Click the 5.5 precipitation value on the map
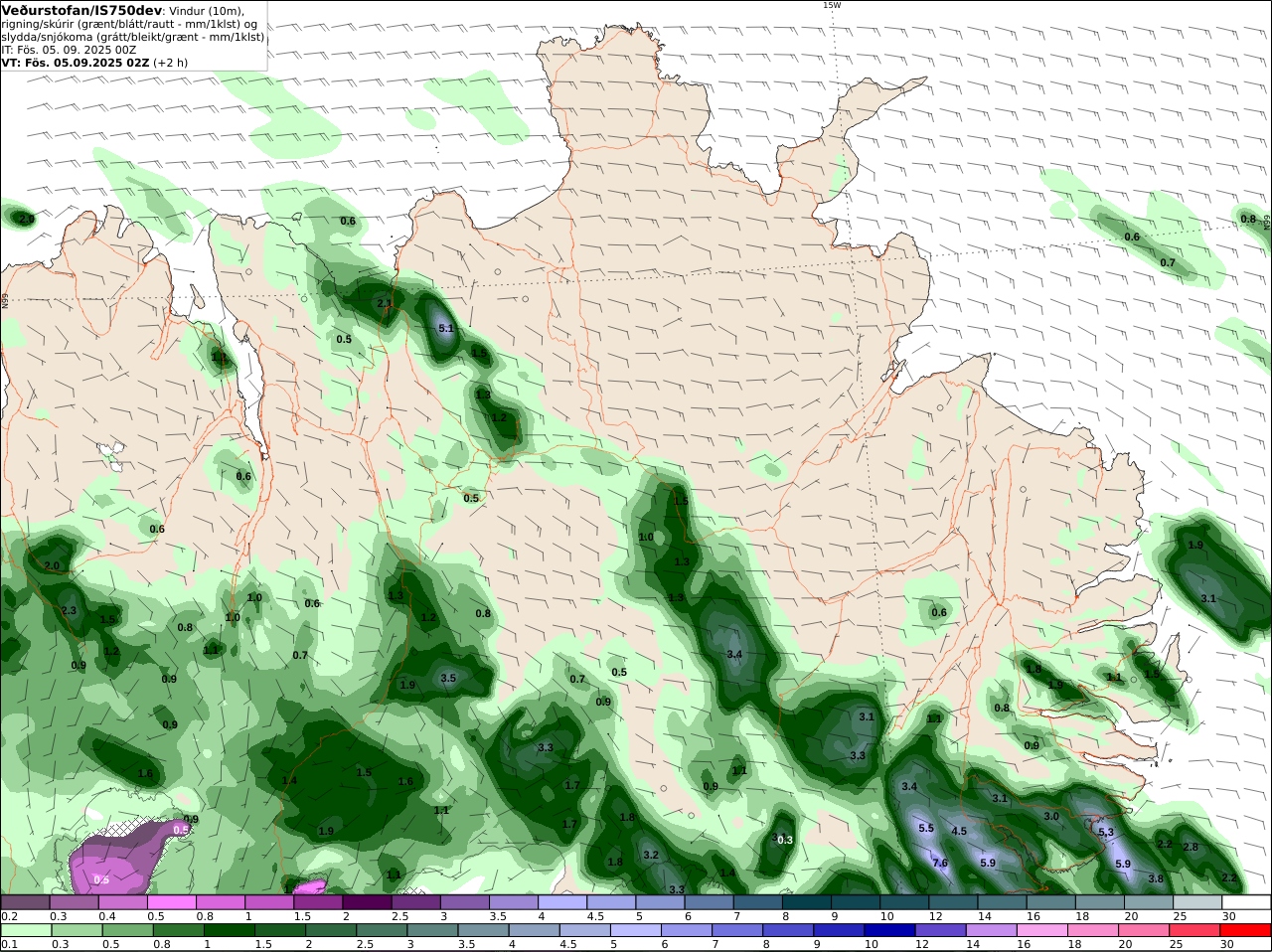The image size is (1272, 952). pos(926,828)
